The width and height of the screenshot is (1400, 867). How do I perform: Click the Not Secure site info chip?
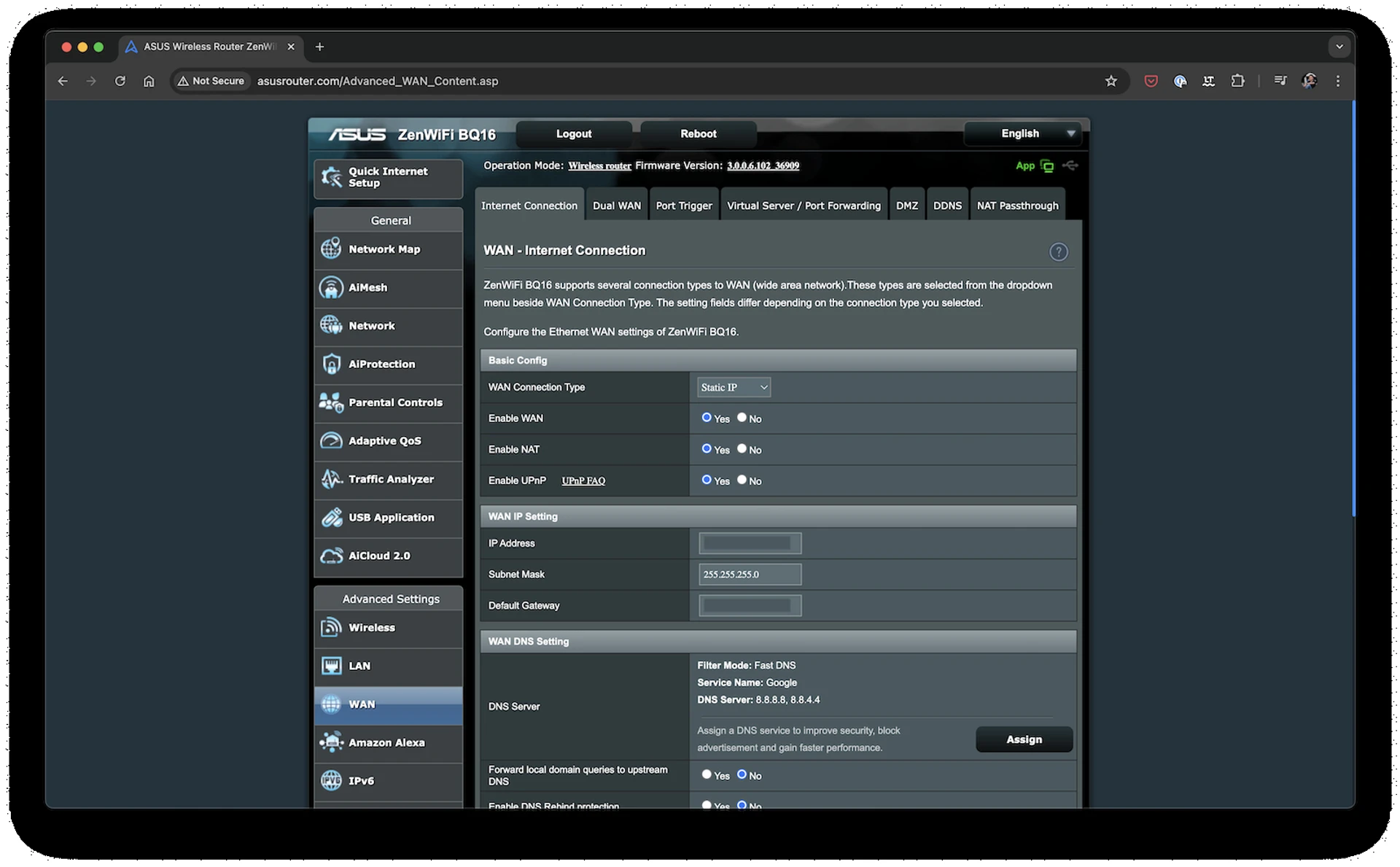pos(211,81)
